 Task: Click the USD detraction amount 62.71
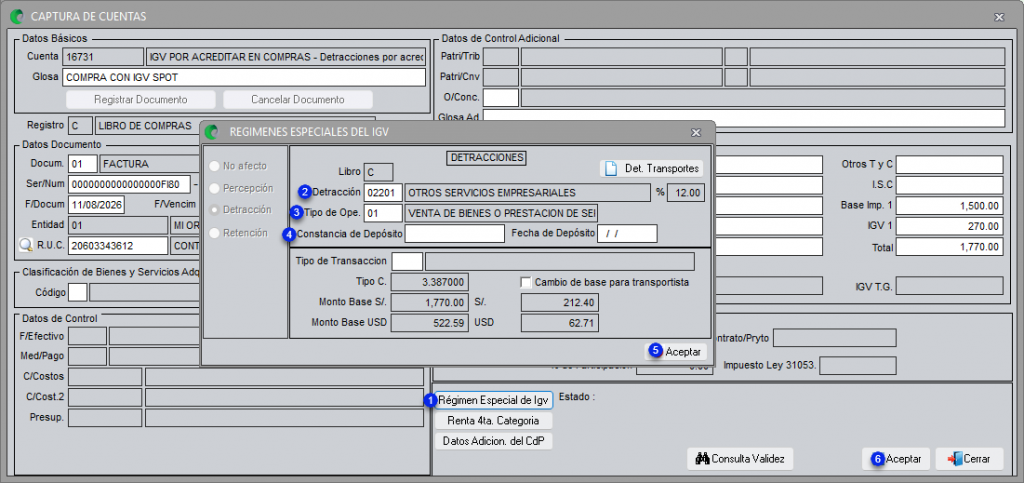(560, 323)
